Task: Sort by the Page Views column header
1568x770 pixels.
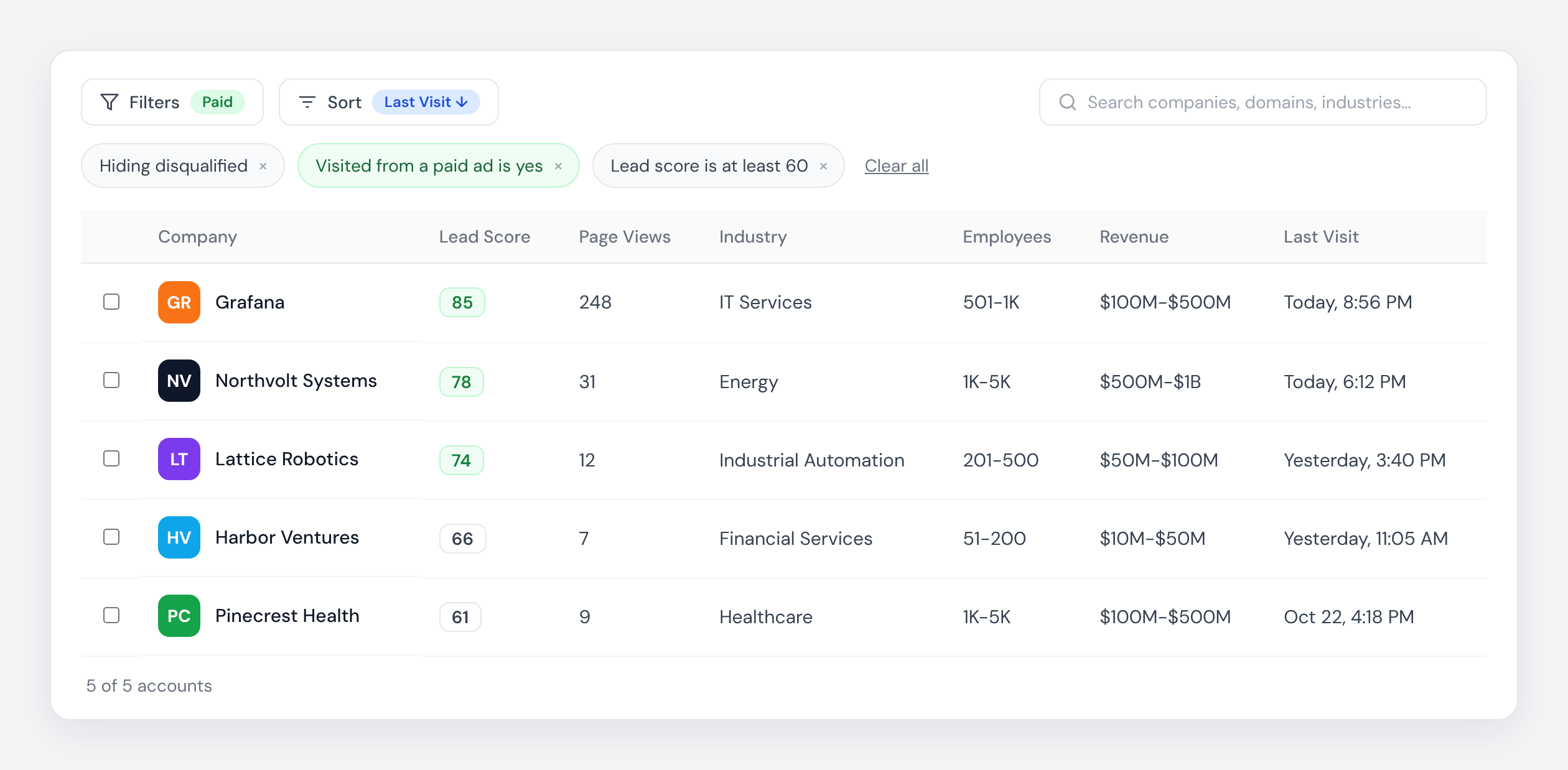Action: [x=625, y=237]
